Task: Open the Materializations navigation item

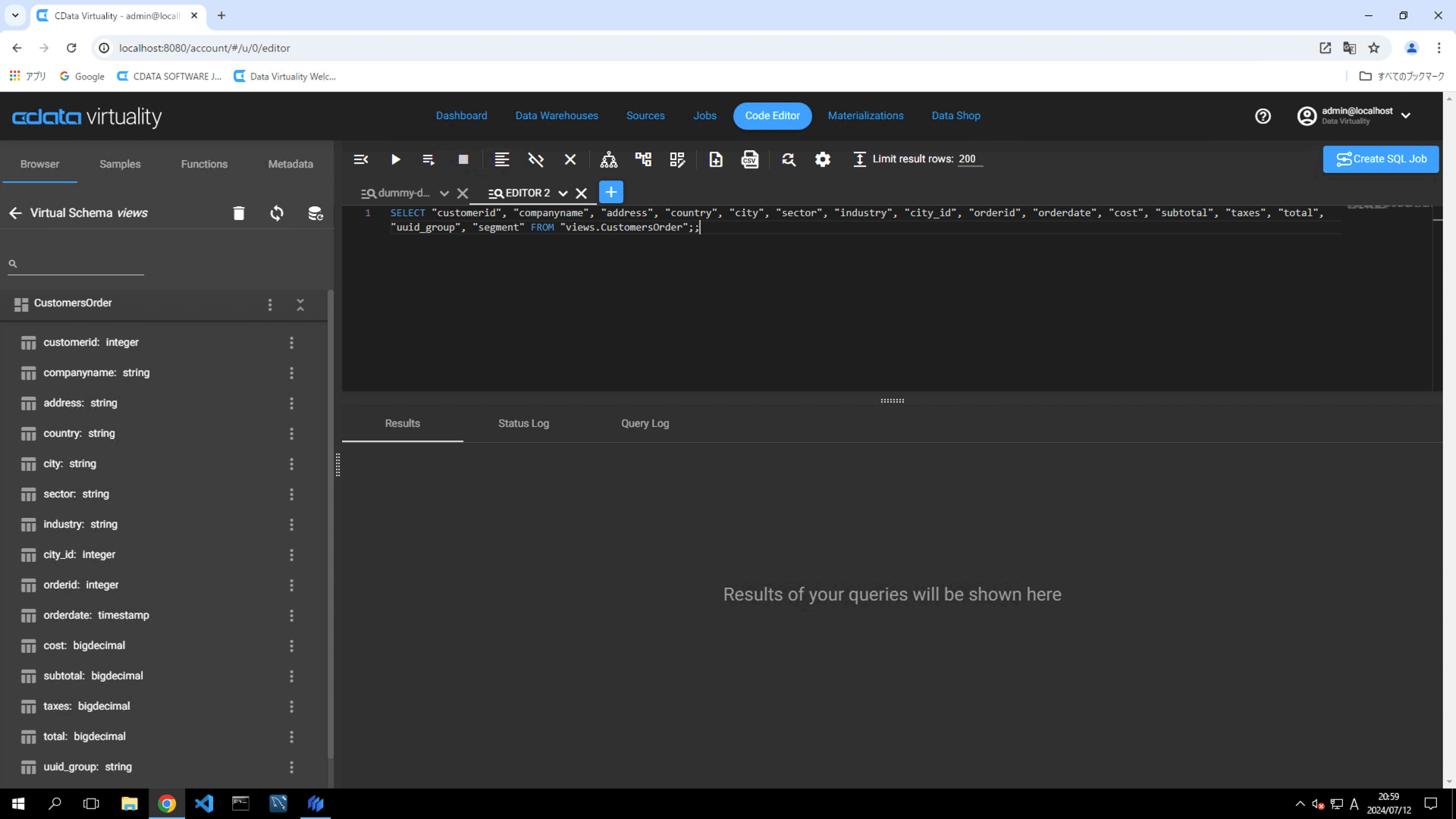Action: pyautogui.click(x=865, y=116)
